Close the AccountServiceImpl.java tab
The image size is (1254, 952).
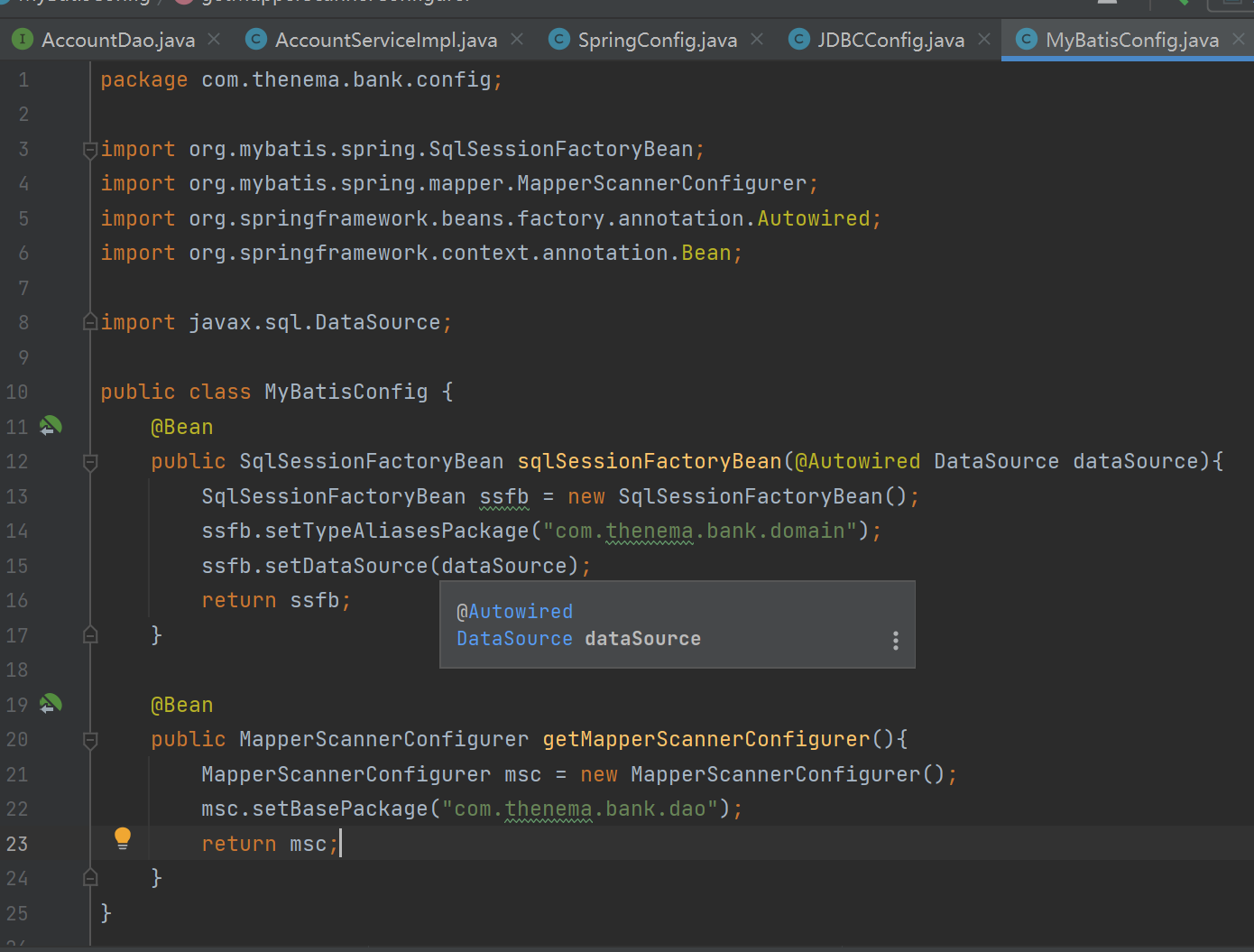point(517,40)
